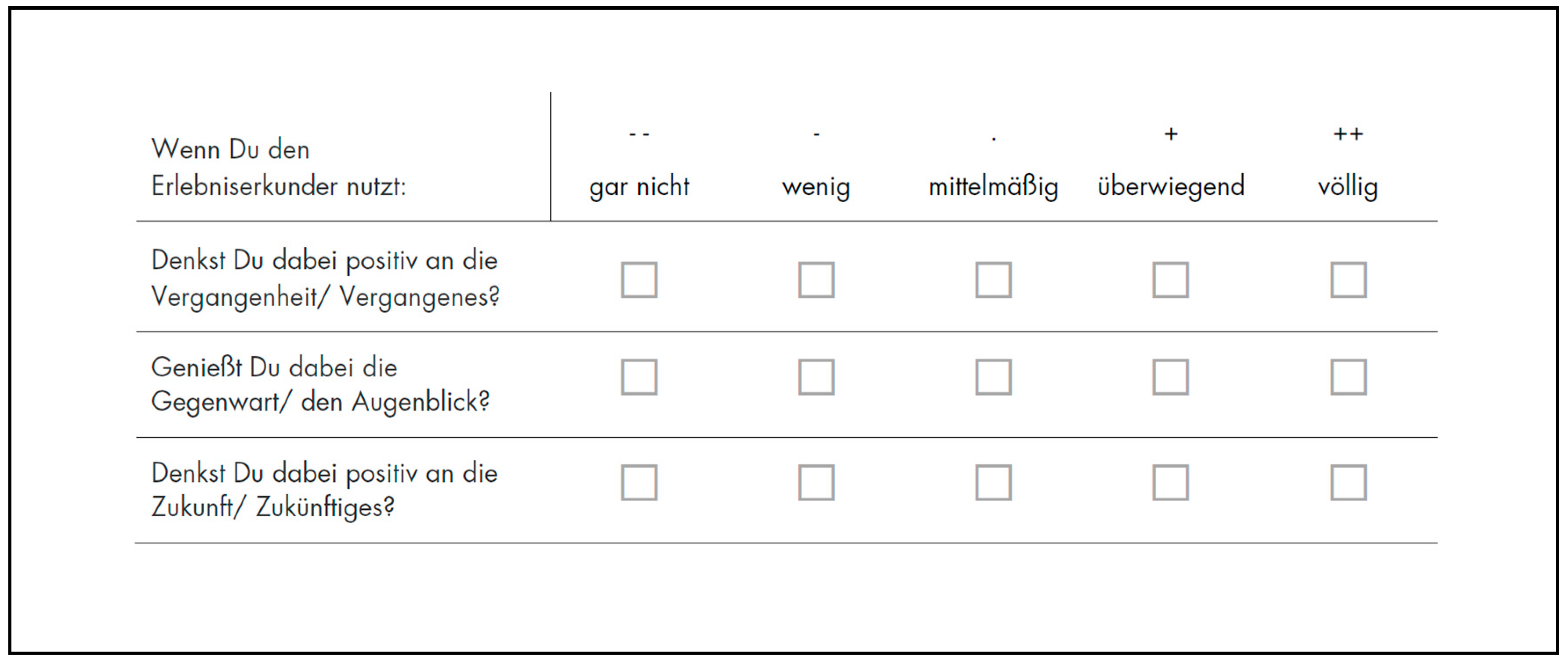
Task: Check 'völlig' for Gegenwart question
Action: tap(1348, 377)
